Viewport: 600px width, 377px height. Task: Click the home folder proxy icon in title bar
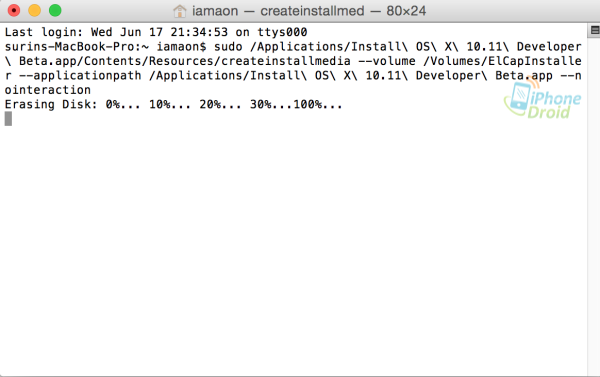coord(179,11)
